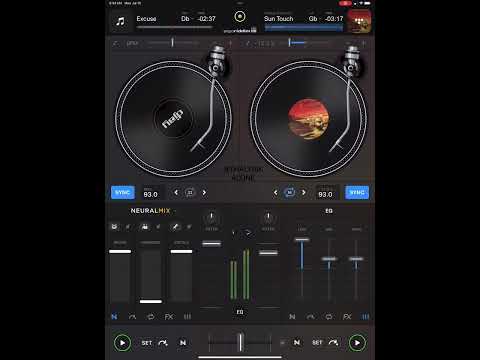The image size is (480, 360).
Task: Adjust the left channel volume fader
Action: [x=212, y=244]
